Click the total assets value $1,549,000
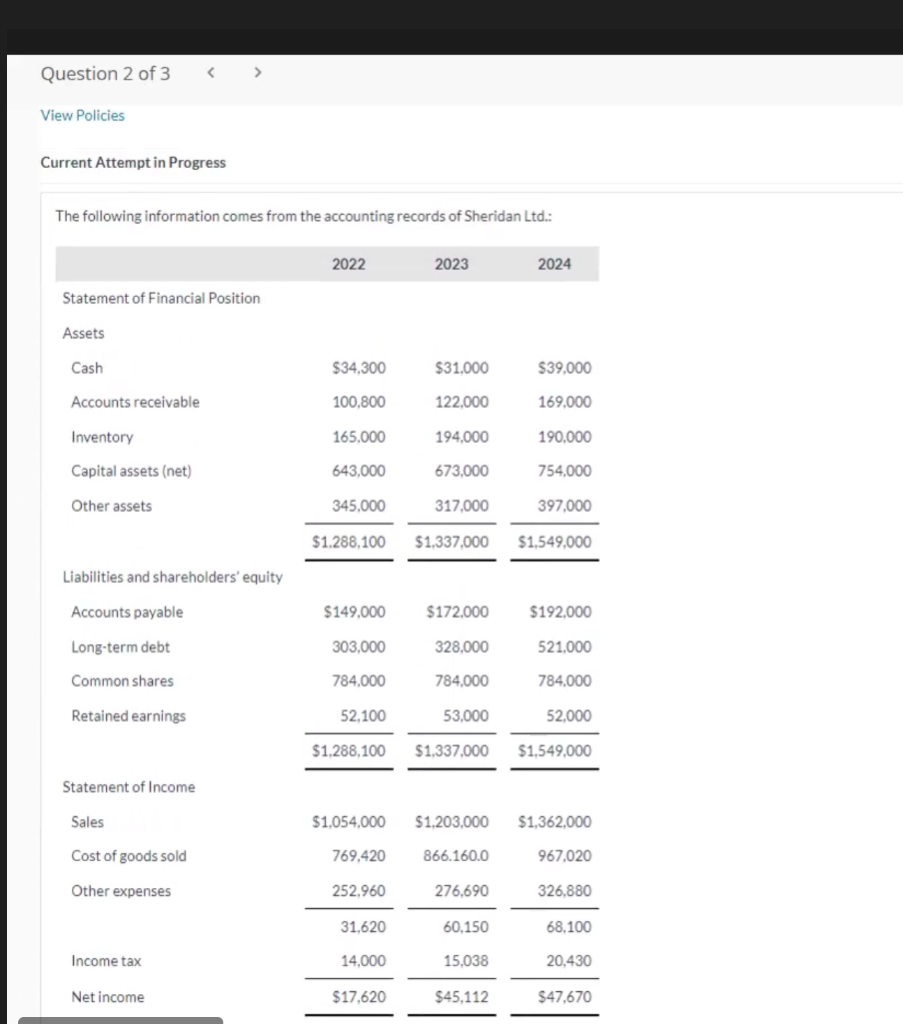Screen dimensions: 903x1024 pyautogui.click(x=554, y=542)
